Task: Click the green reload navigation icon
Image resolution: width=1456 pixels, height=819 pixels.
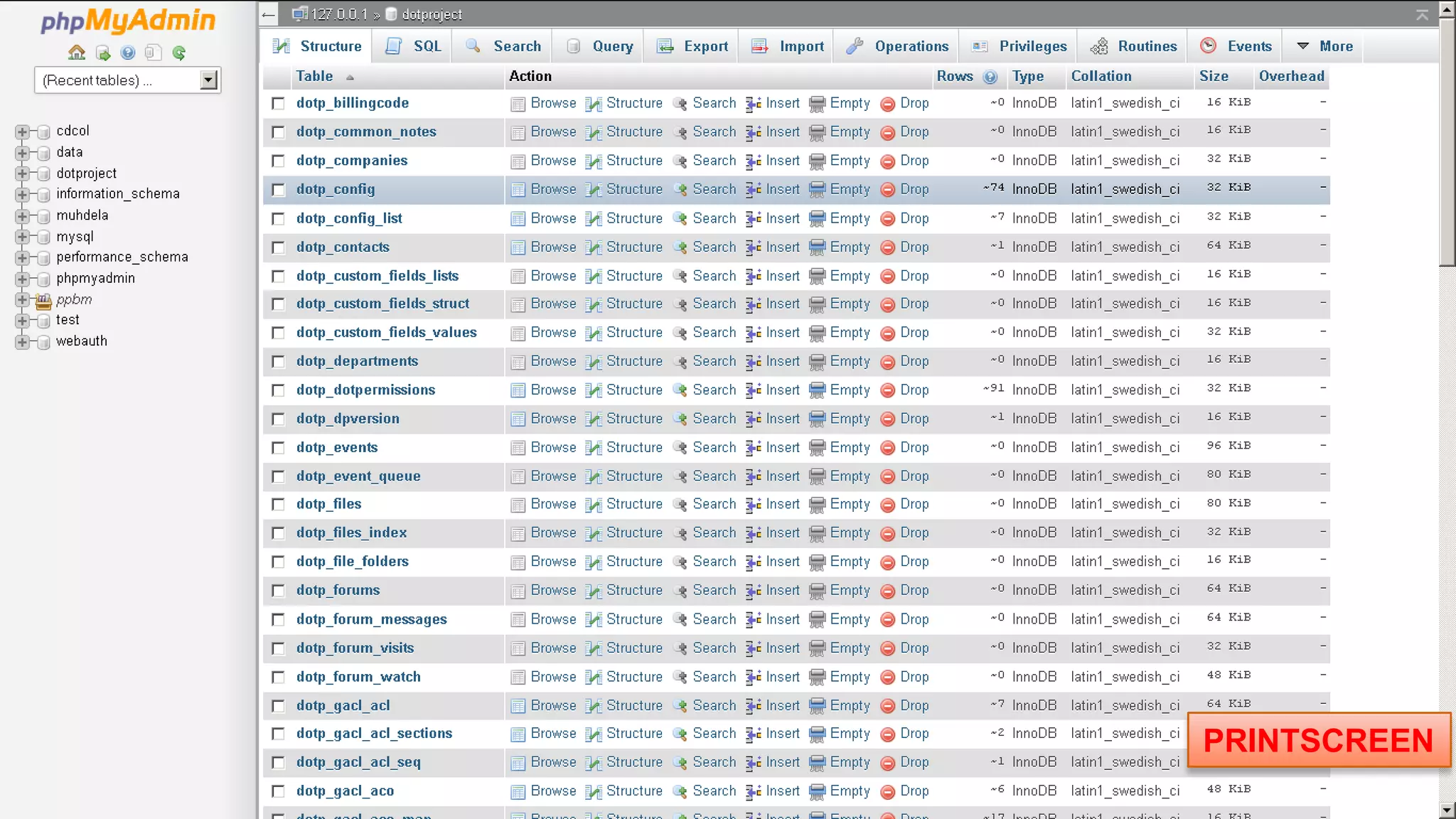Action: (x=179, y=53)
